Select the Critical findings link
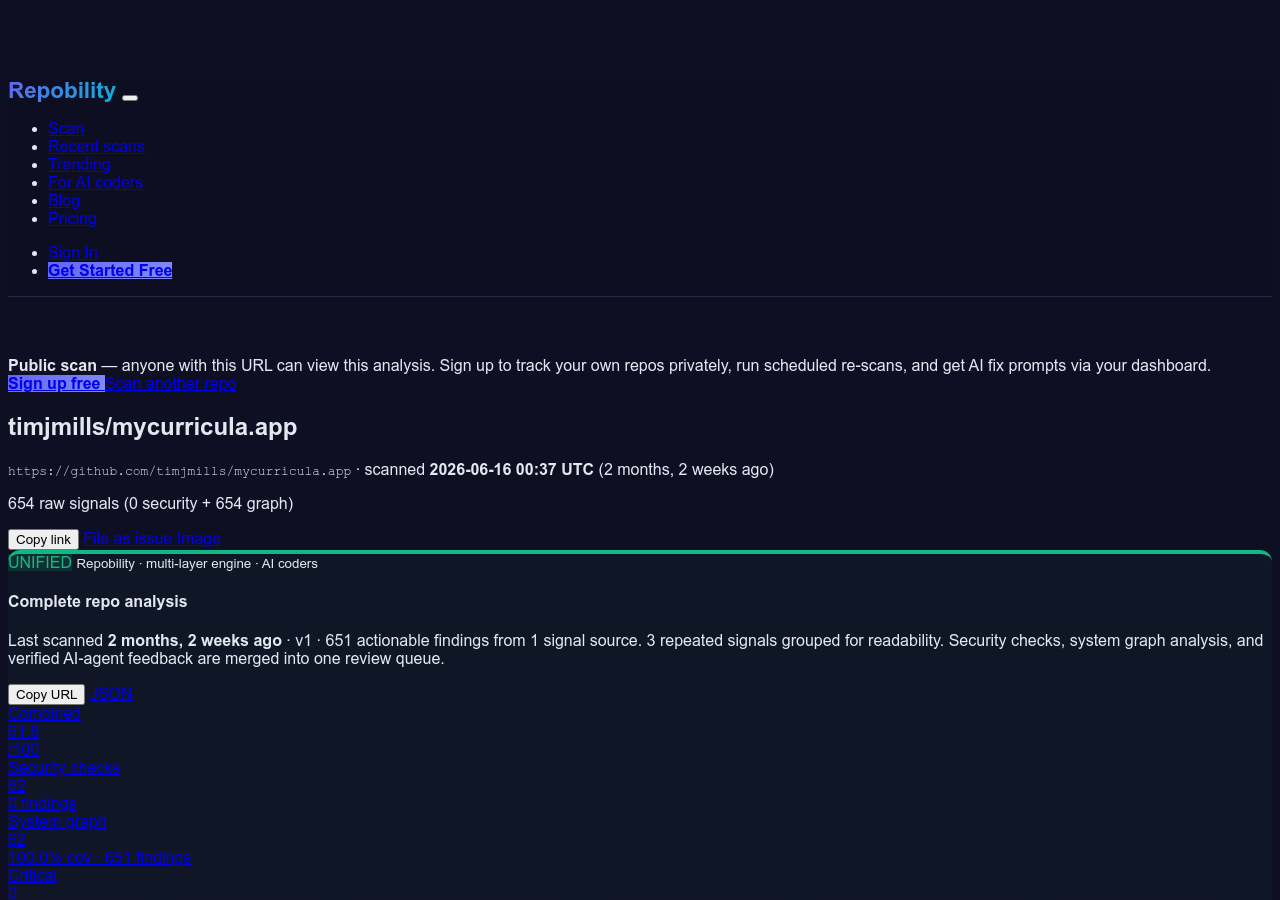 pyautogui.click(x=32, y=875)
